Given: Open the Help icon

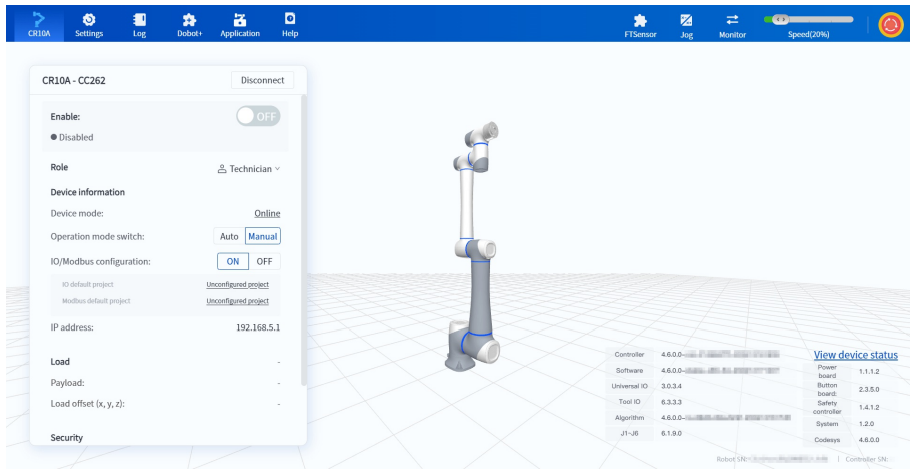Looking at the screenshot, I should click(290, 19).
